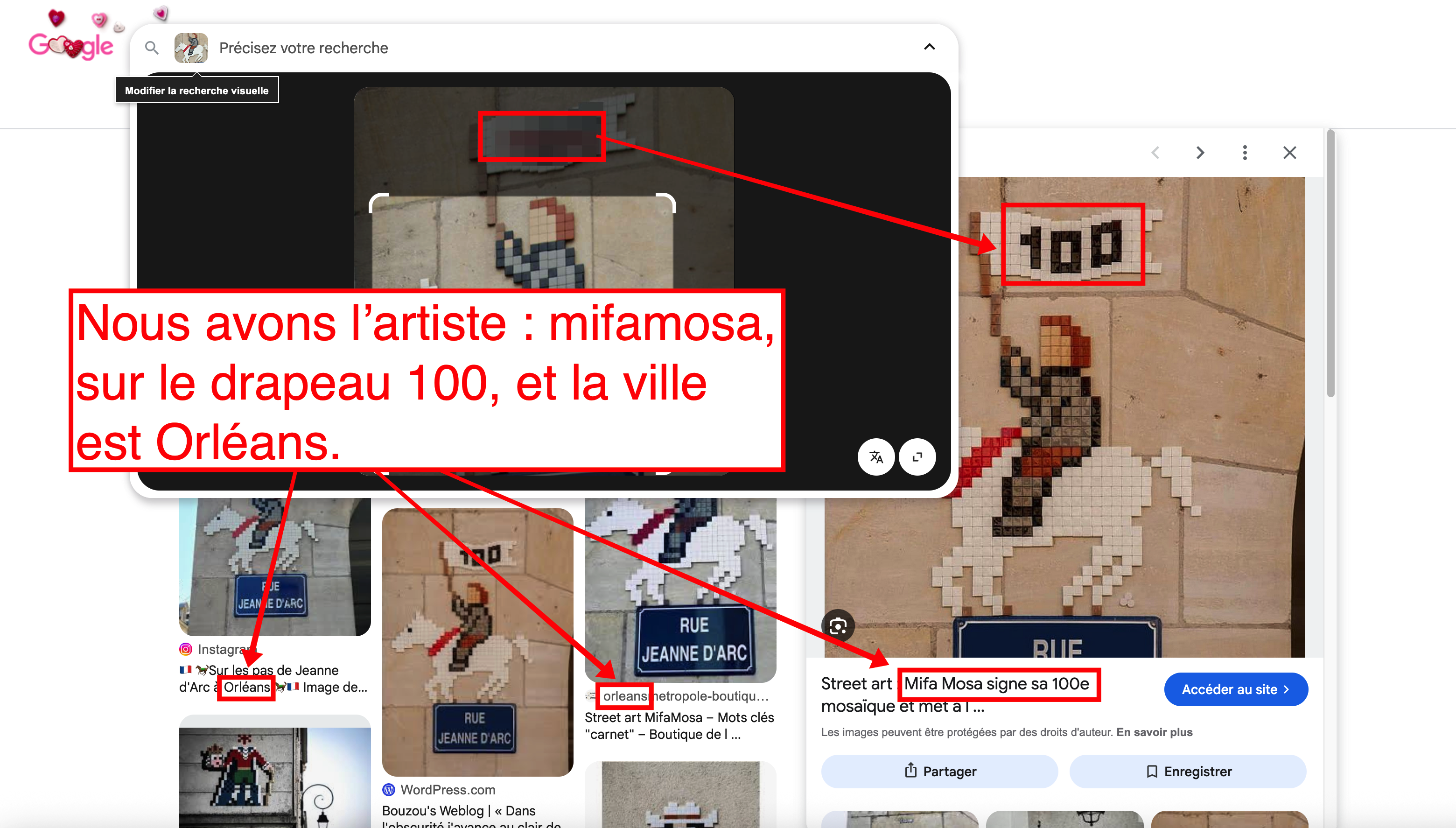
Task: Click the WordPress icon beside Bouzou's Weblog
Action: coord(390,789)
